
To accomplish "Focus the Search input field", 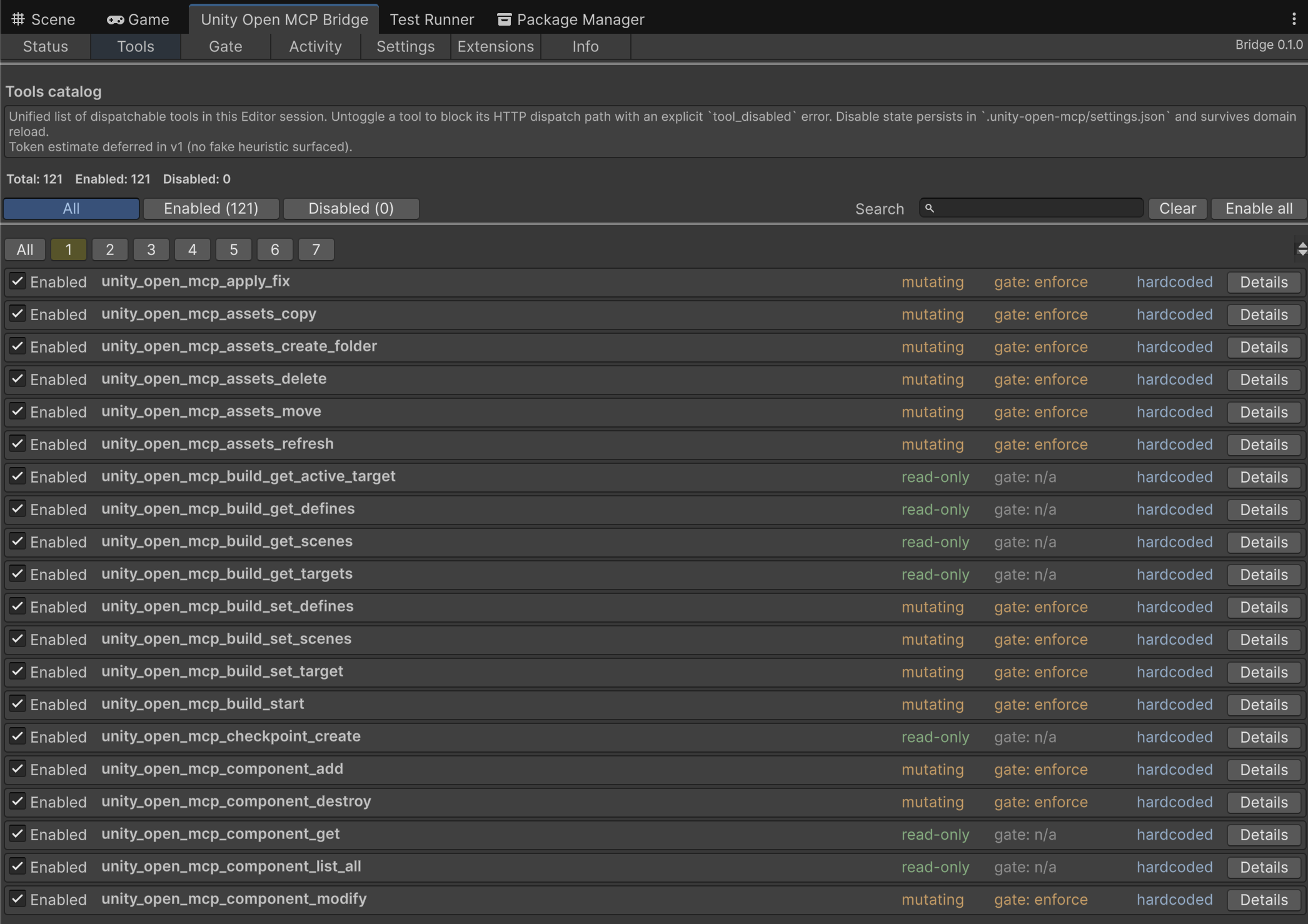I will coord(1031,208).
